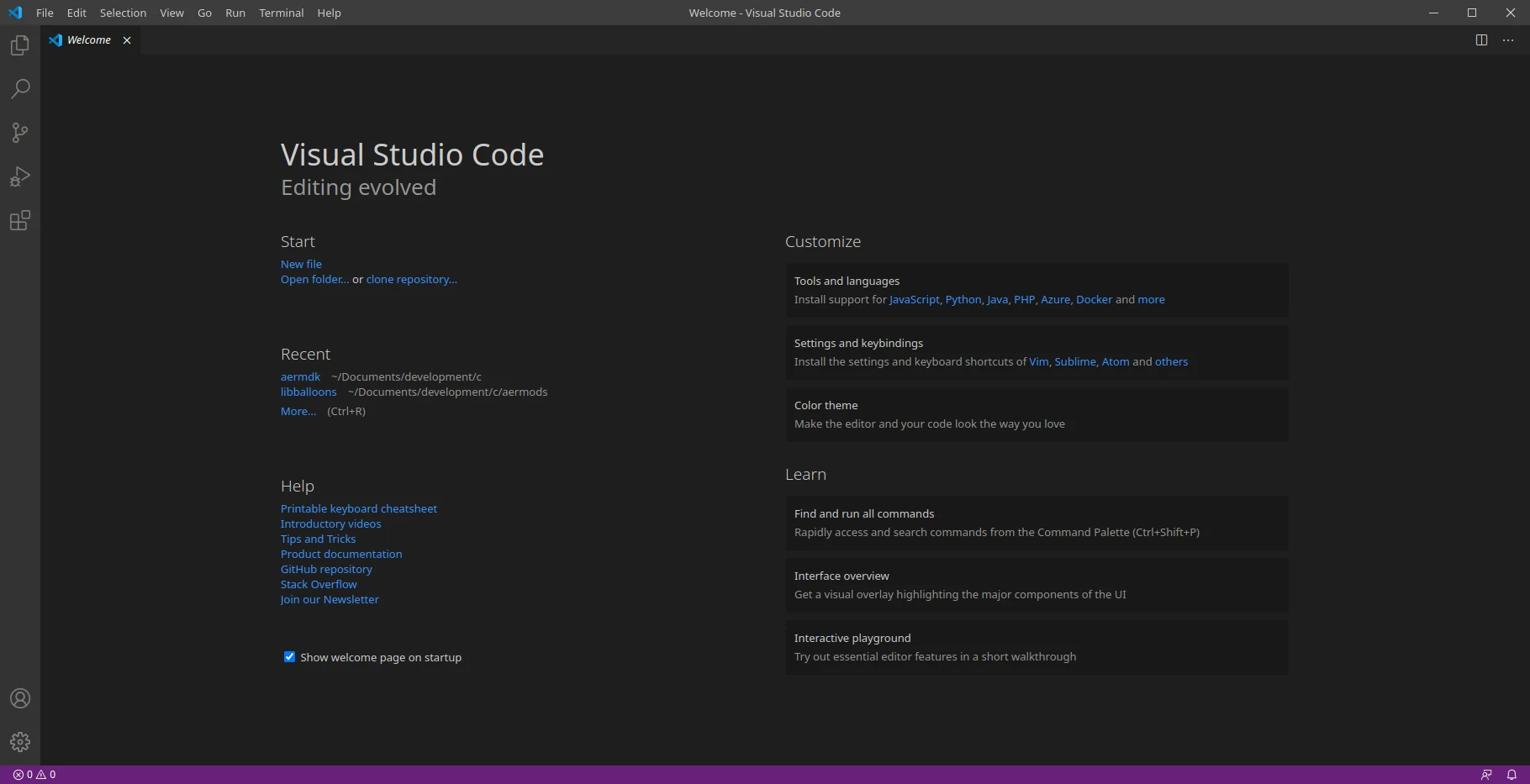Open Printable keyboard cheatsheet link
1530x784 pixels.
point(359,508)
